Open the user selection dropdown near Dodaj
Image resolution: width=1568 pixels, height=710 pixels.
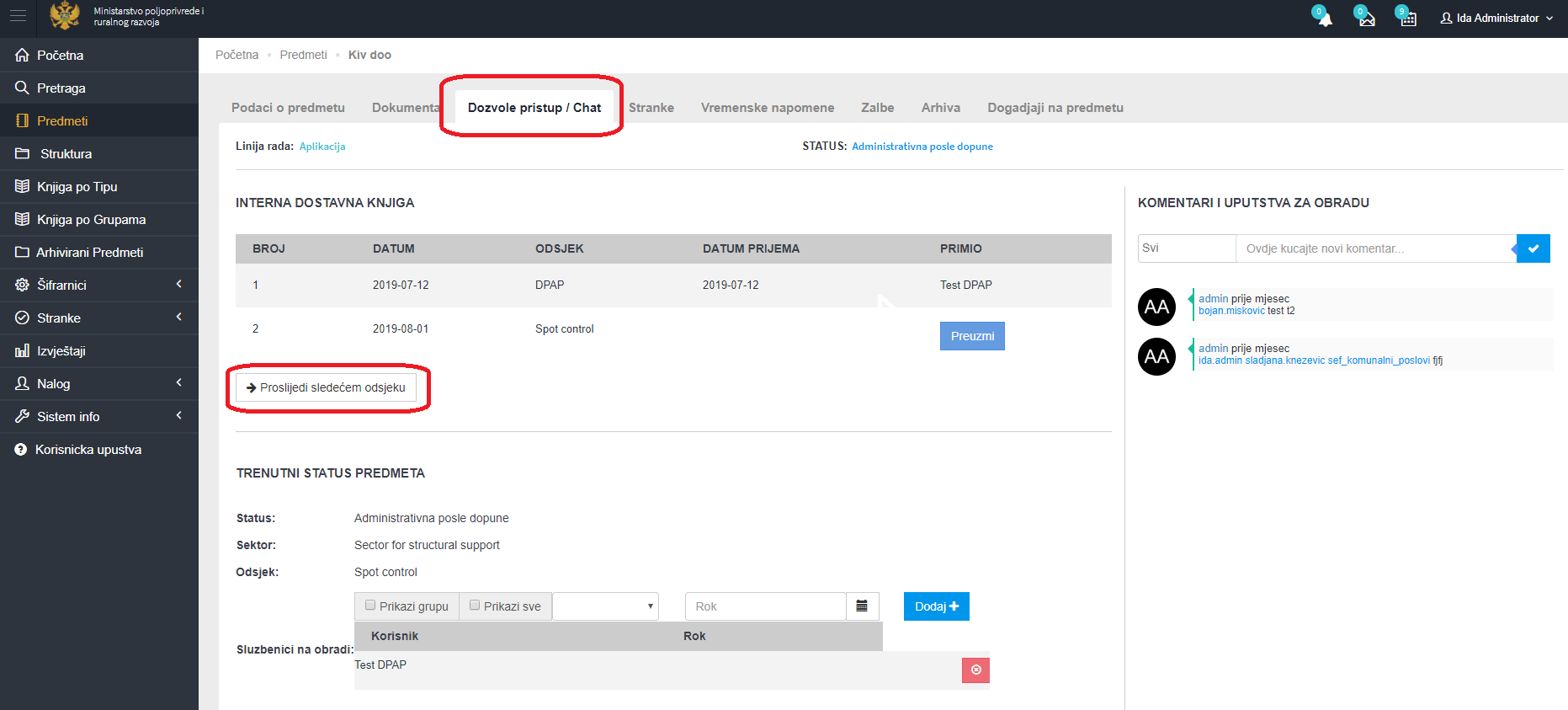605,606
